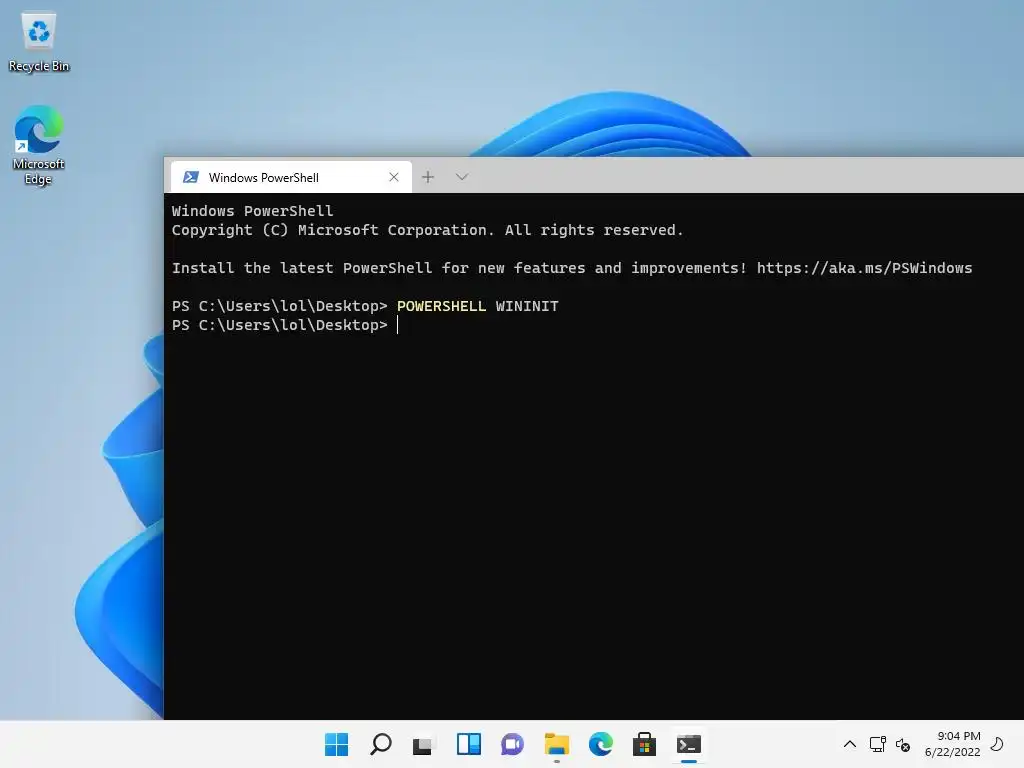
Task: Click the PowerShell icon on the tab
Action: 191,177
